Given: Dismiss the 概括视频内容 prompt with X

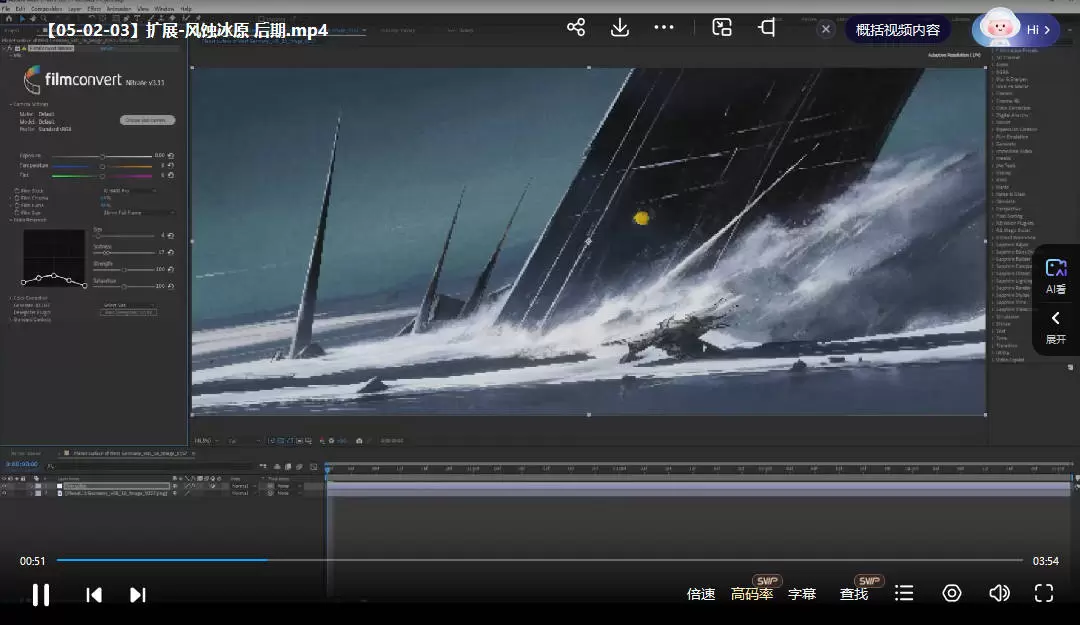Looking at the screenshot, I should (825, 29).
